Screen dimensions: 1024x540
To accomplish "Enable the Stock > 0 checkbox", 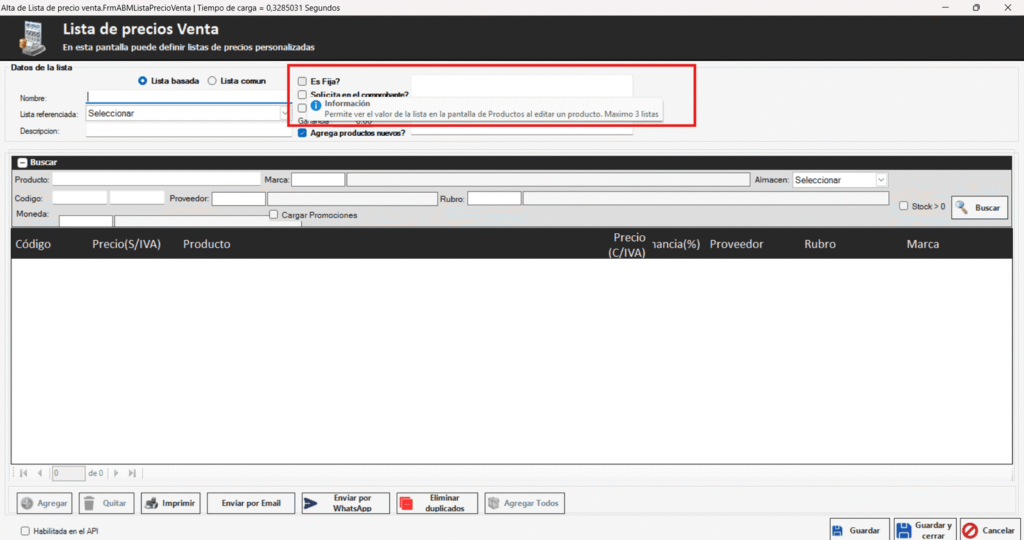I will (x=904, y=206).
